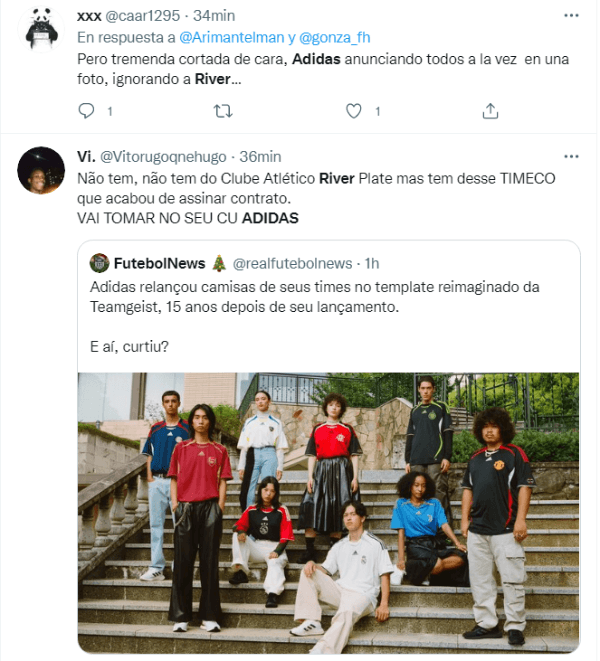Open the 34min timestamp on first tweet
Viewport: 600px width, 661px height.
[214, 16]
